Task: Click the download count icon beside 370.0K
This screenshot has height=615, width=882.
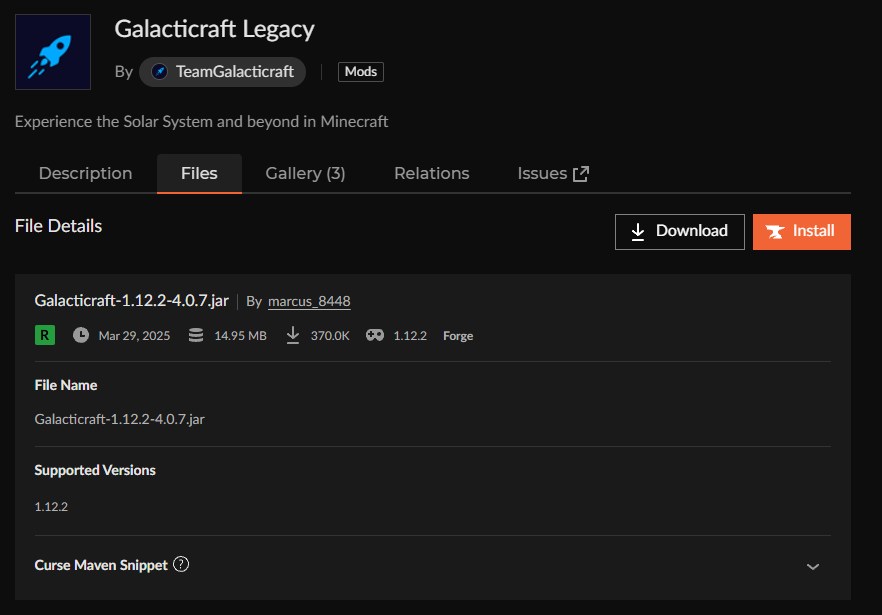Action: (292, 335)
